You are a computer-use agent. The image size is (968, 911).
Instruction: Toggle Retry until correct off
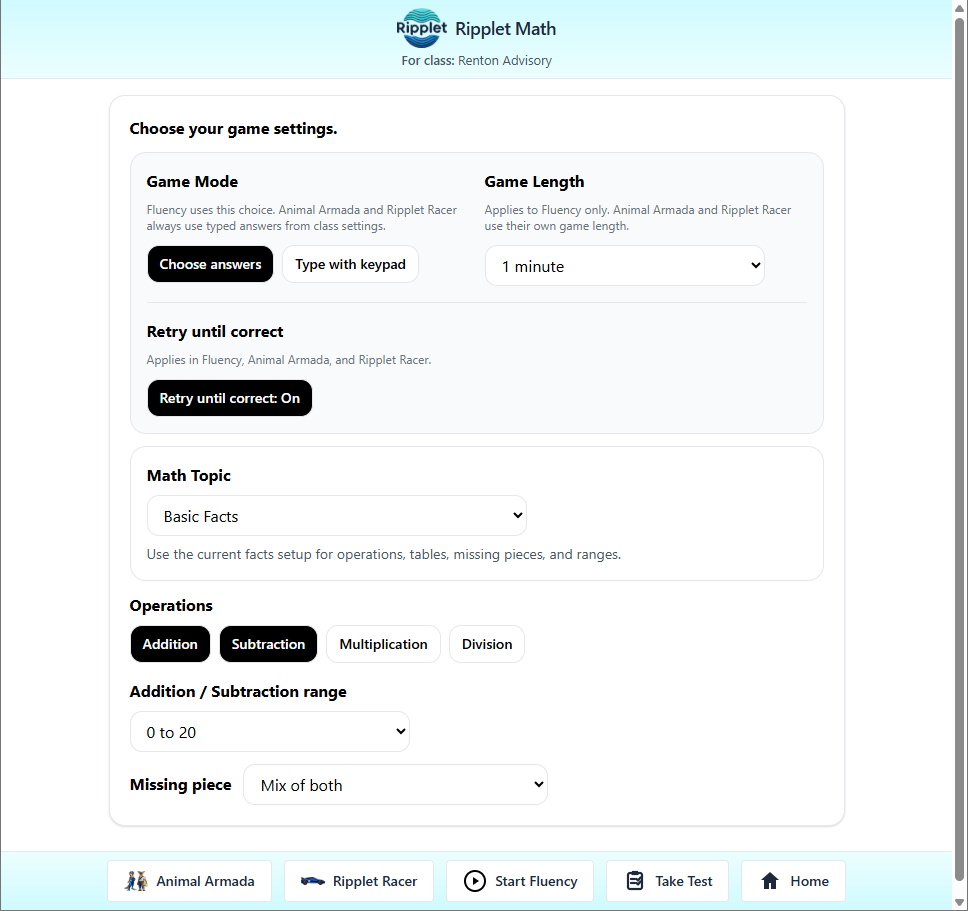coord(230,398)
